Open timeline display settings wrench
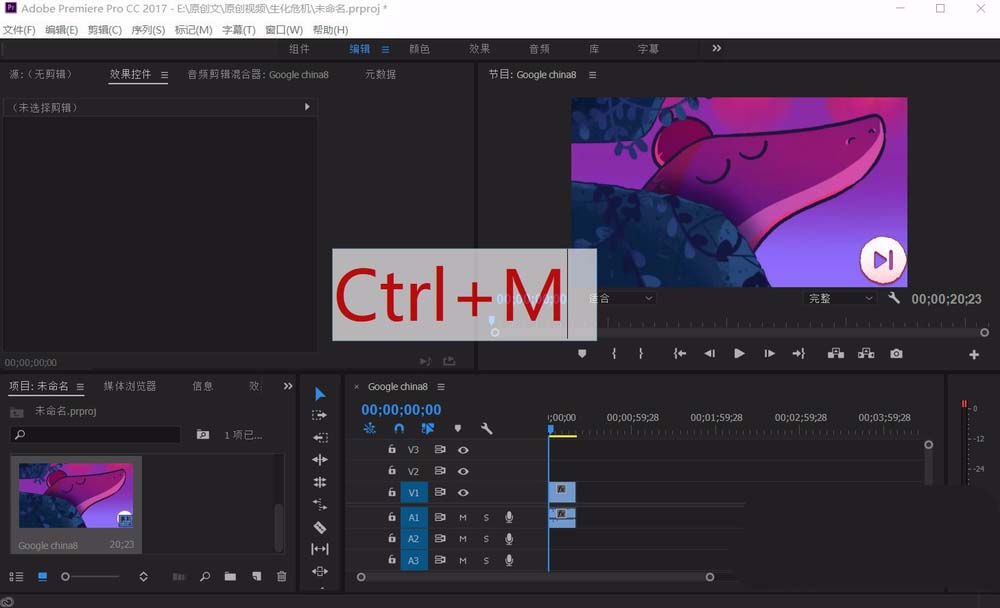Screen dimensions: 1000x608 click(487, 429)
